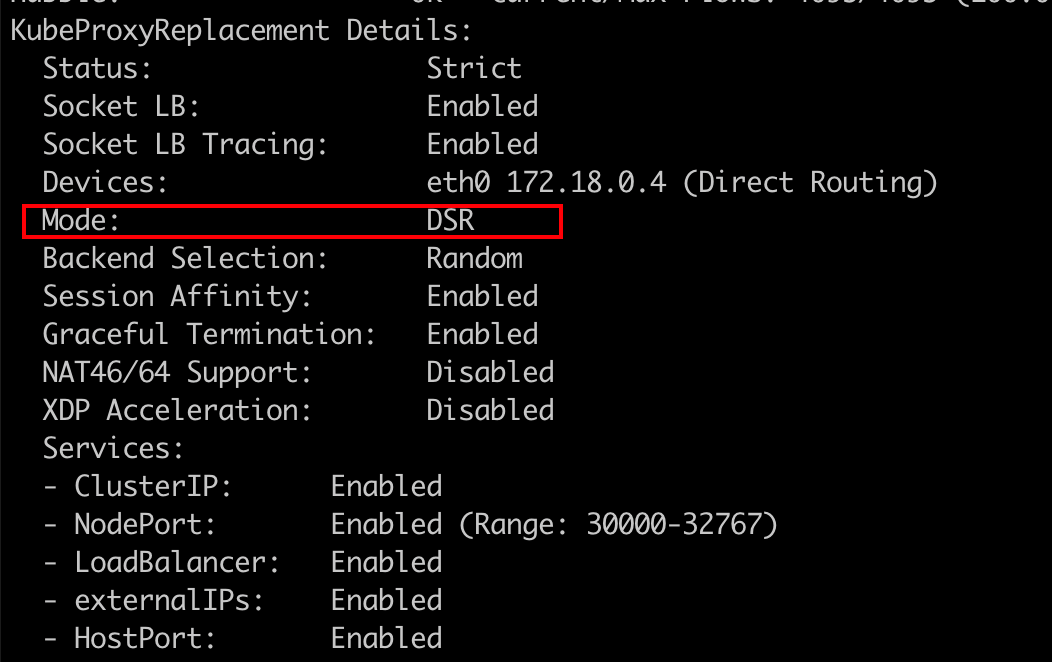Click the Mode label in highlighted row

[x=82, y=220]
